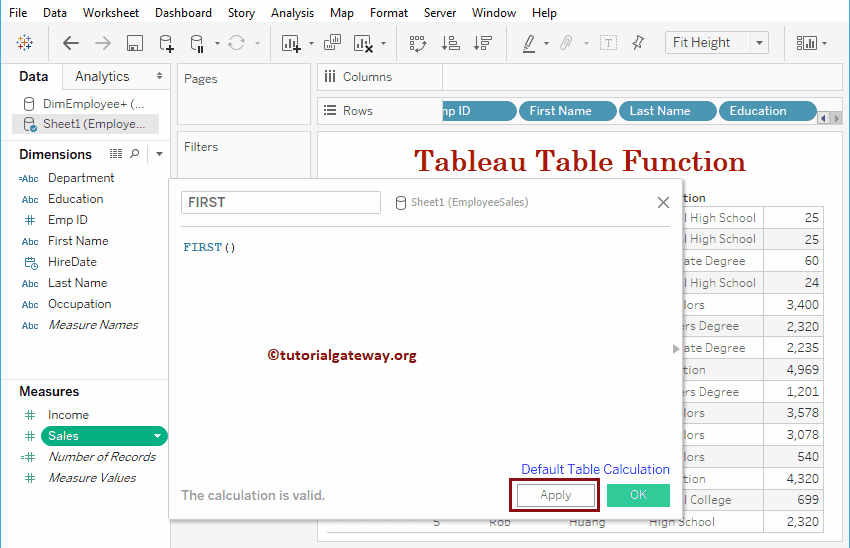The height and width of the screenshot is (548, 850).
Task: Open the Sales measure pill dropdown arrow
Action: (x=157, y=436)
